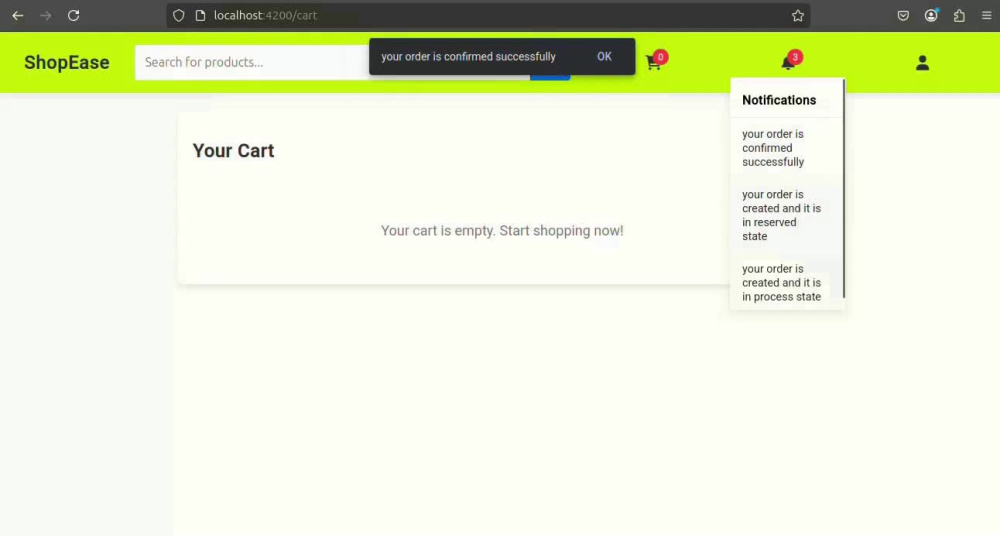Screen dimensions: 1000x536
Task: Click the 'Your Cart' heading
Action: [233, 151]
